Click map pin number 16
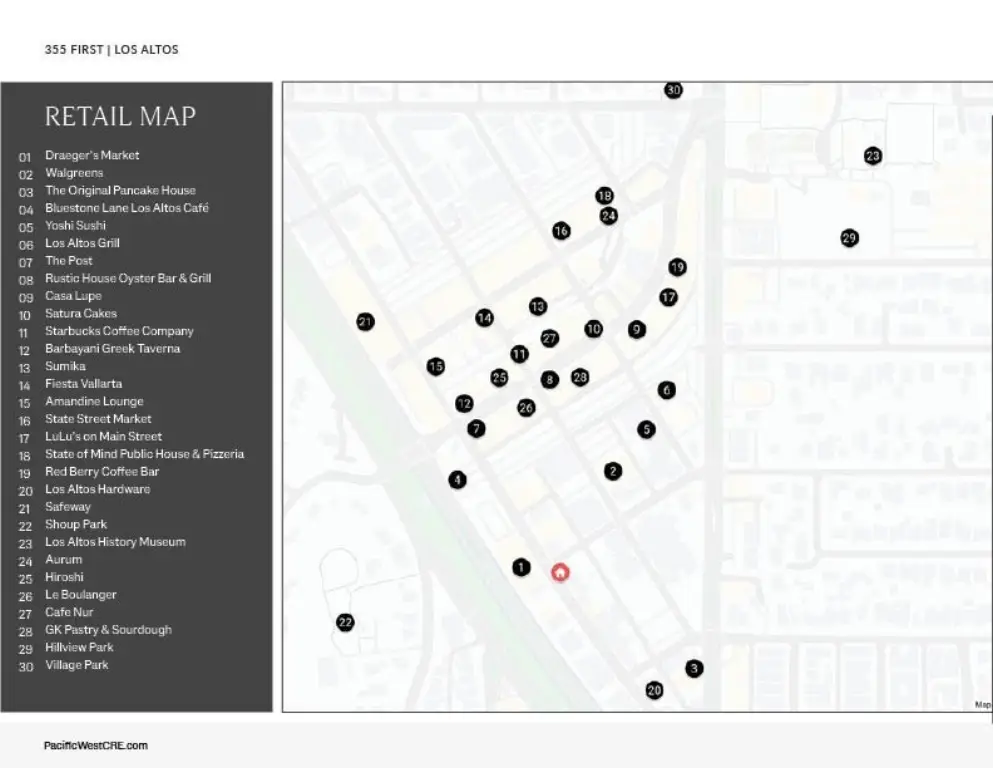This screenshot has width=993, height=768. point(561,231)
